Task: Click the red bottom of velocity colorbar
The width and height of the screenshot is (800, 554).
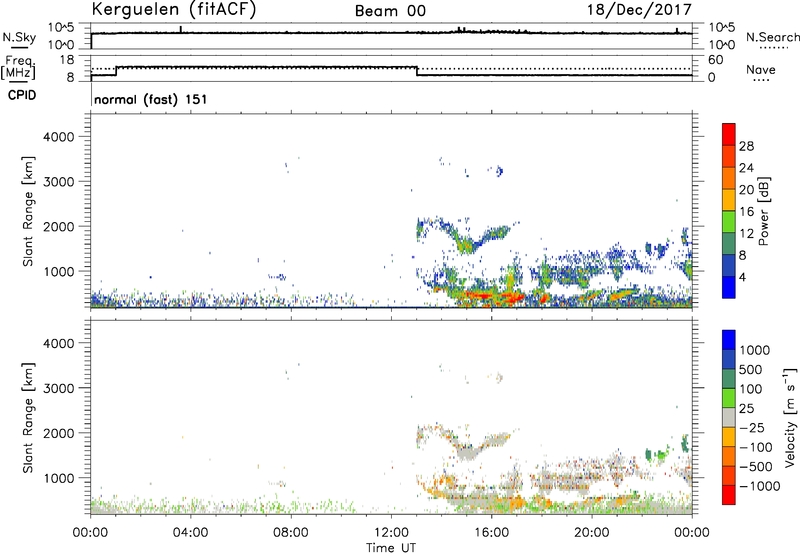Action: pos(729,495)
